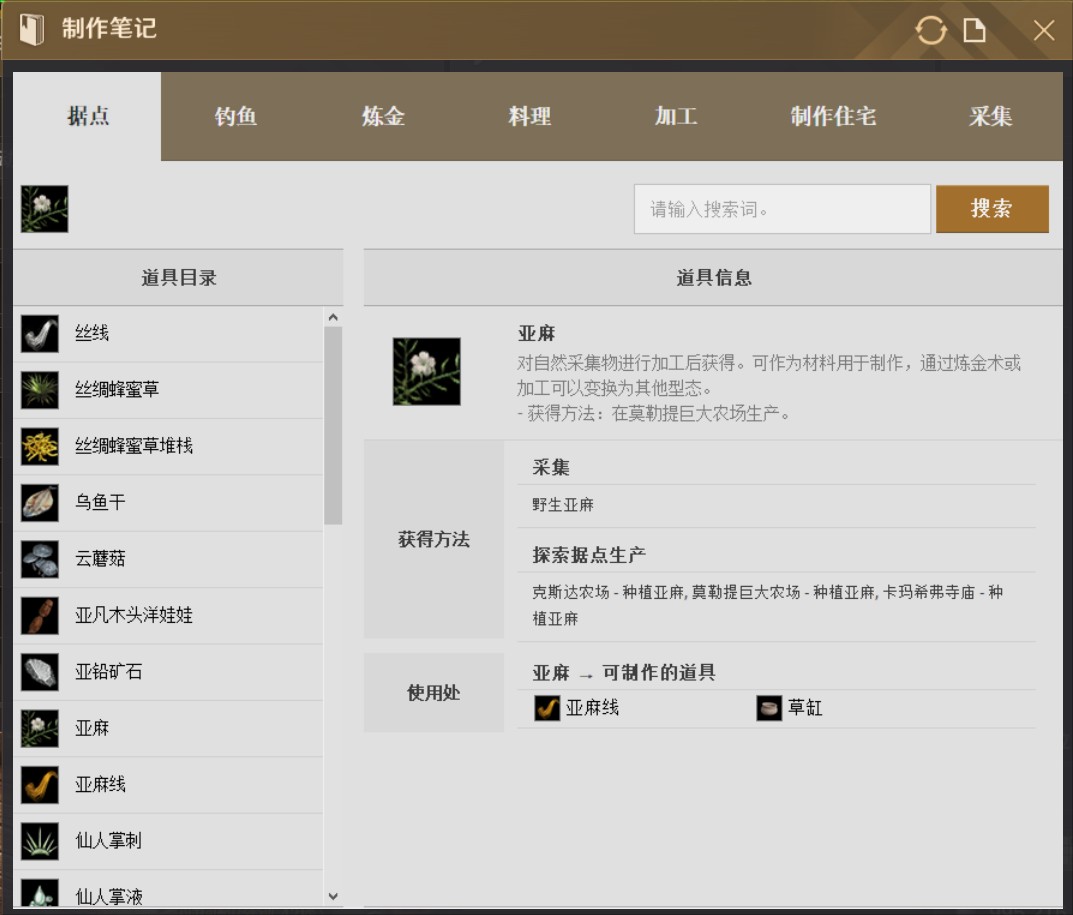Focus the 请输入搜索词 search field
The image size is (1073, 915).
tap(782, 209)
